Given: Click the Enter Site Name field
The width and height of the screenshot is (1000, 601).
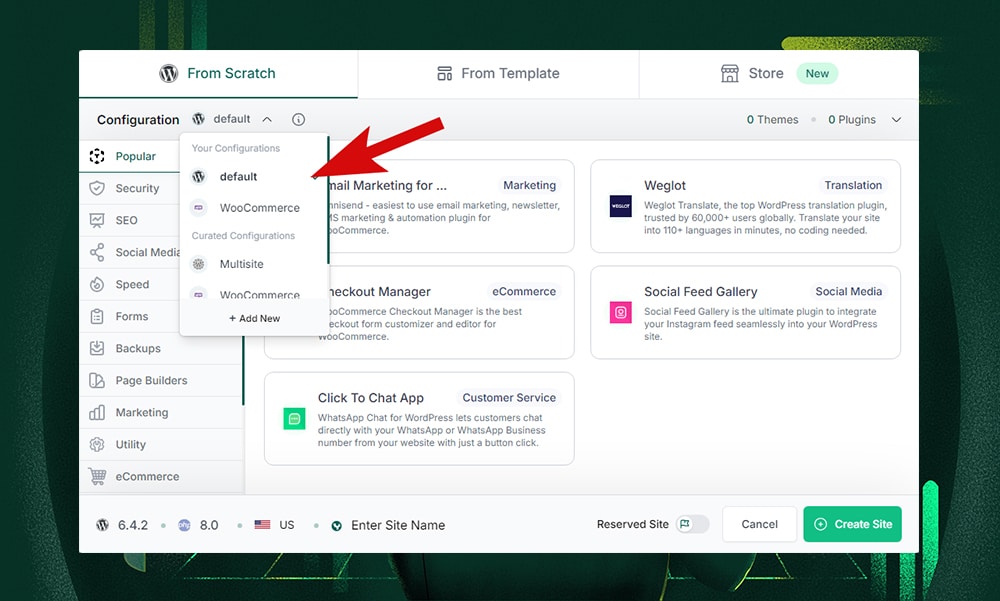Looking at the screenshot, I should (x=398, y=525).
